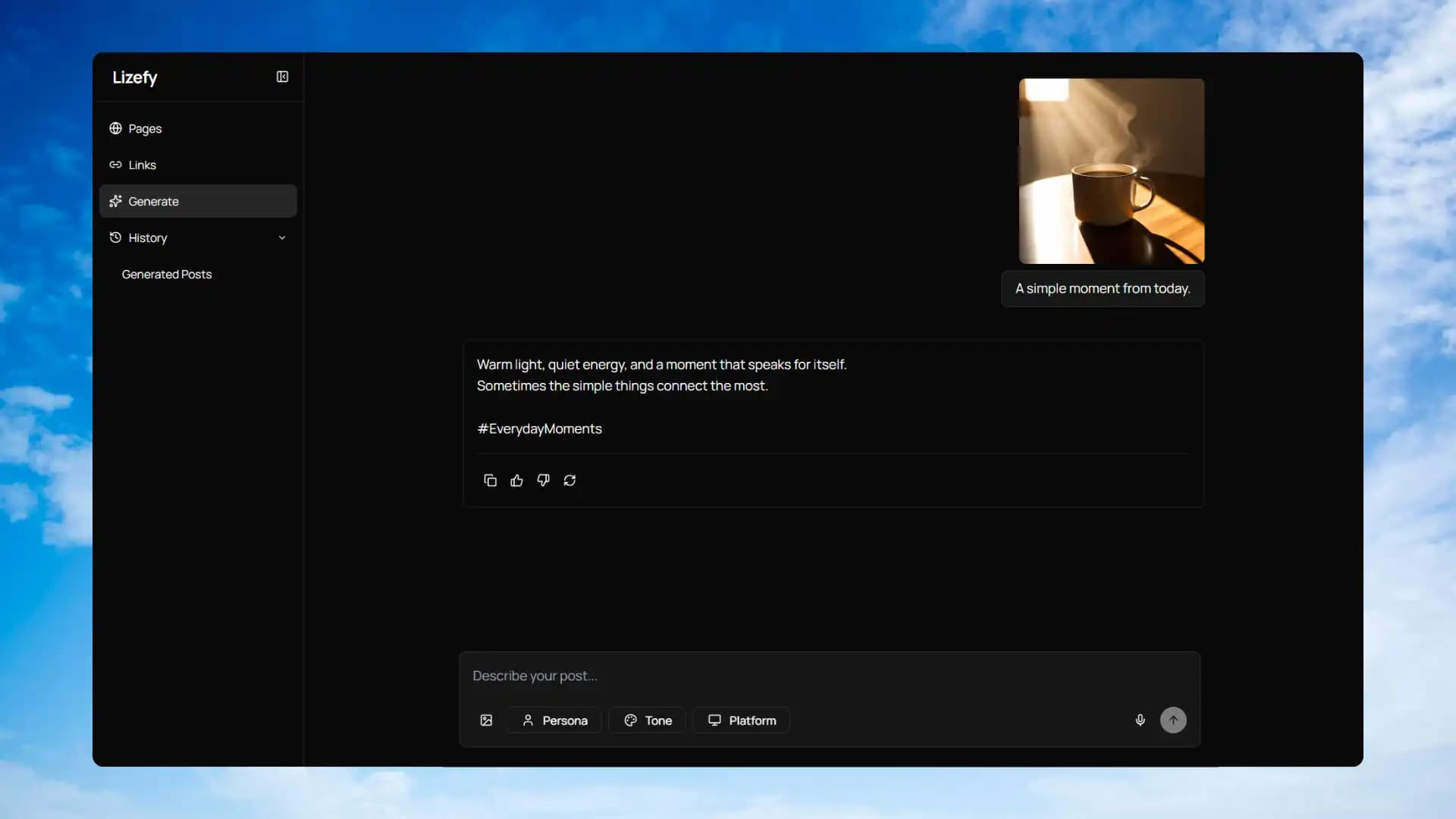Image resolution: width=1456 pixels, height=819 pixels.
Task: Click the globe icon beside Pages
Action: pos(115,128)
